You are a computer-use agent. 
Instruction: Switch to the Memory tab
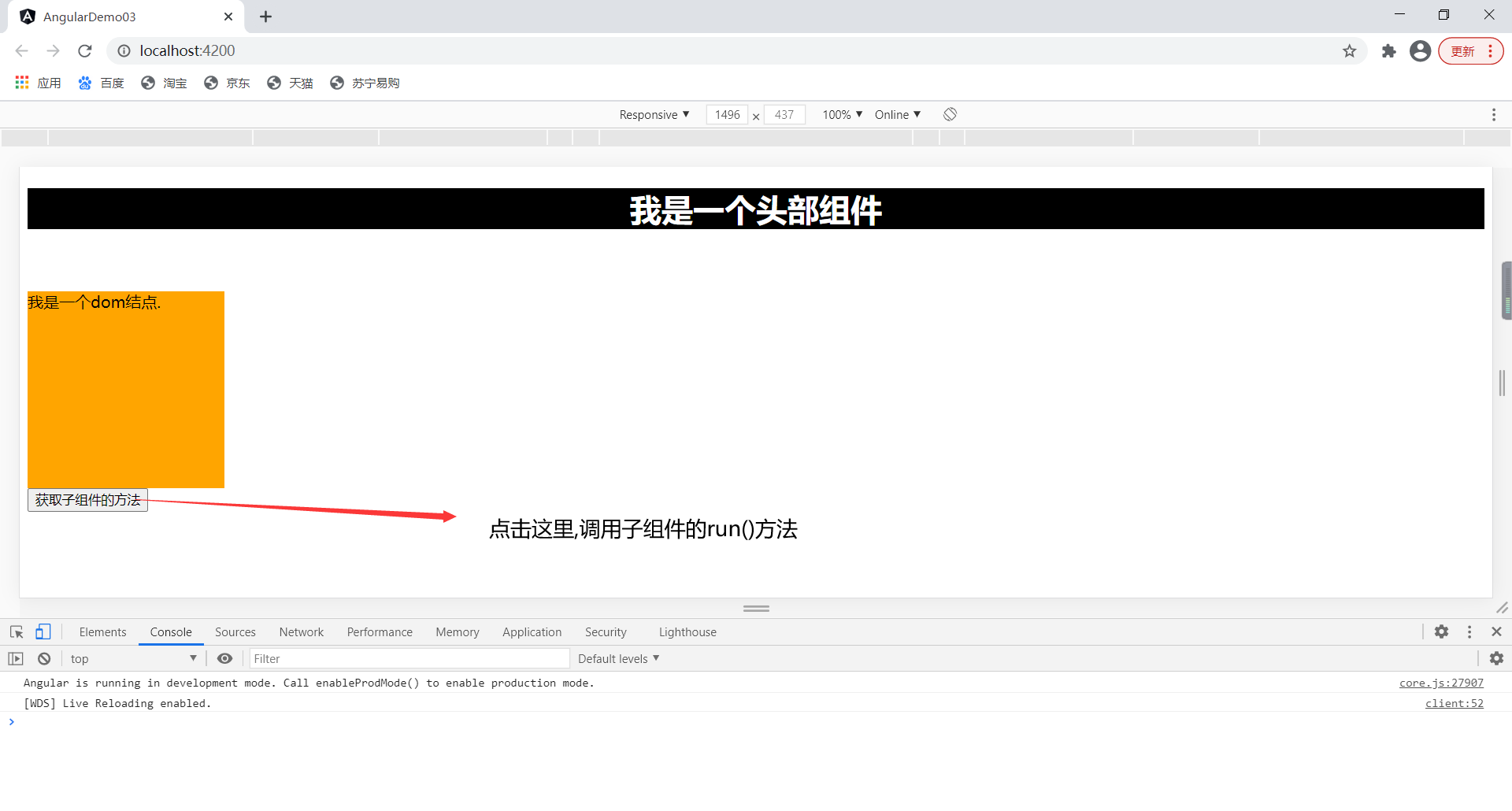pos(458,632)
